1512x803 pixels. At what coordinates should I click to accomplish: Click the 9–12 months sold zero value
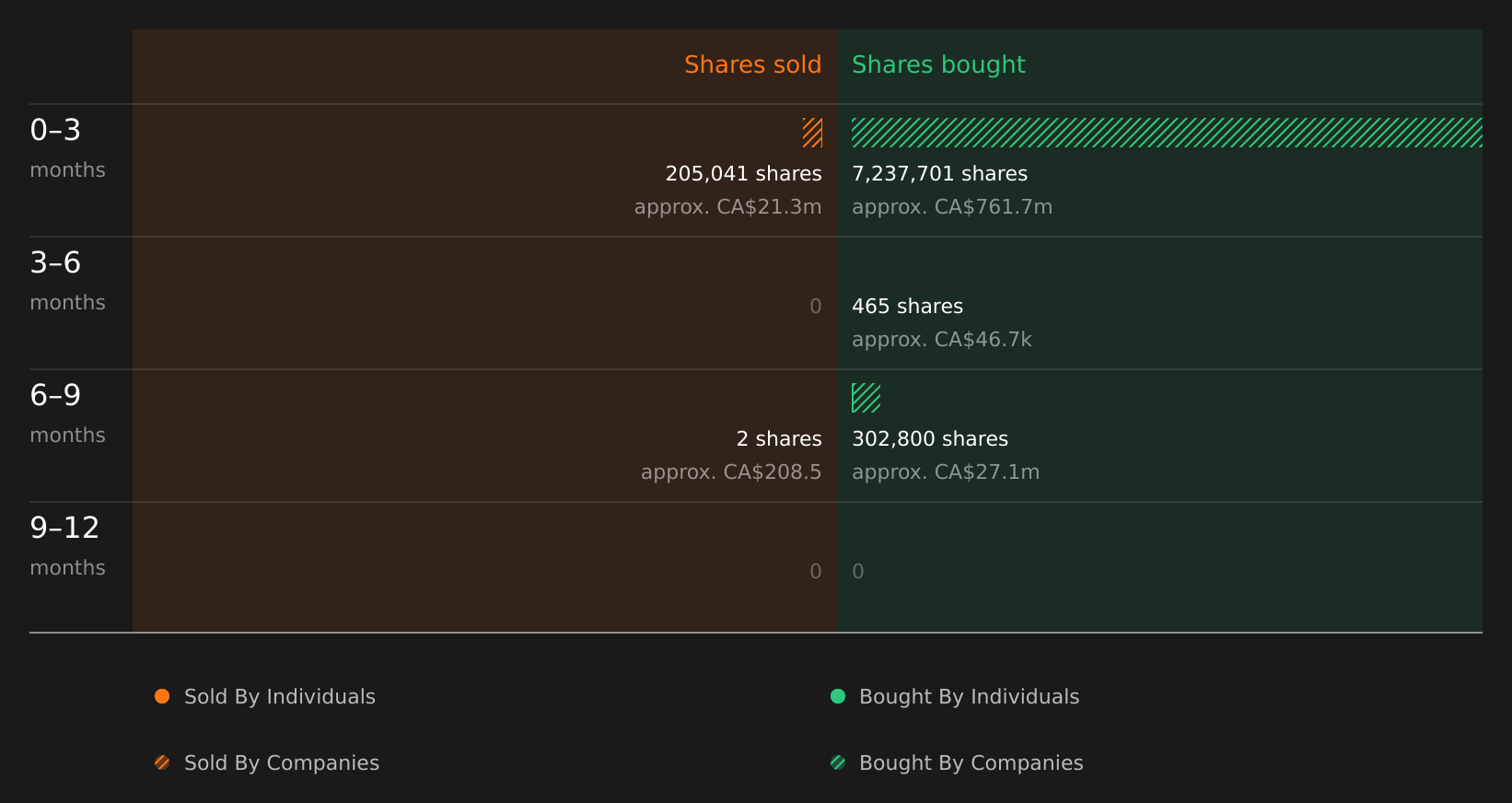tap(816, 572)
